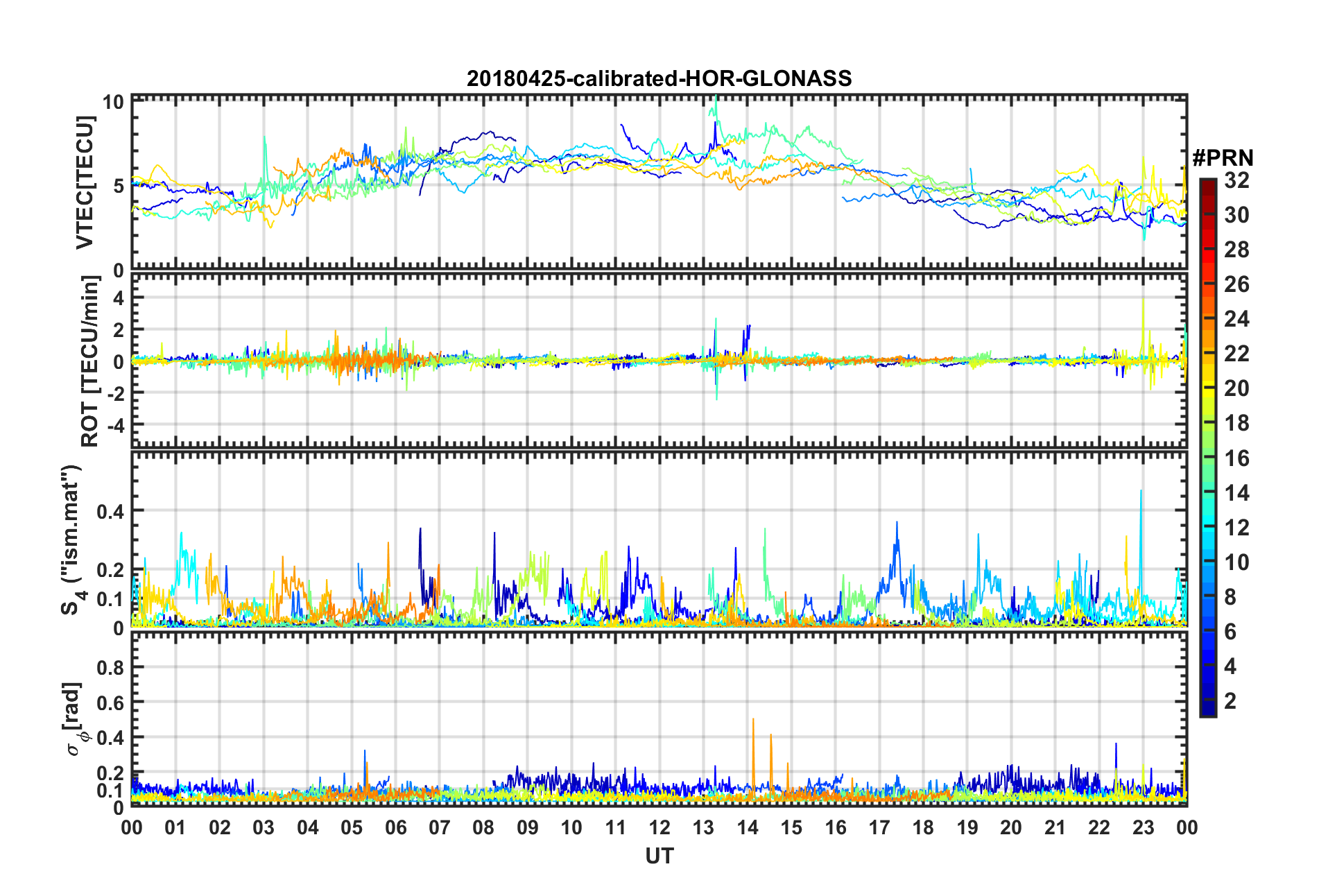Select PRN colorbar tick label 16
The height and width of the screenshot is (896, 1319).
(x=1236, y=458)
